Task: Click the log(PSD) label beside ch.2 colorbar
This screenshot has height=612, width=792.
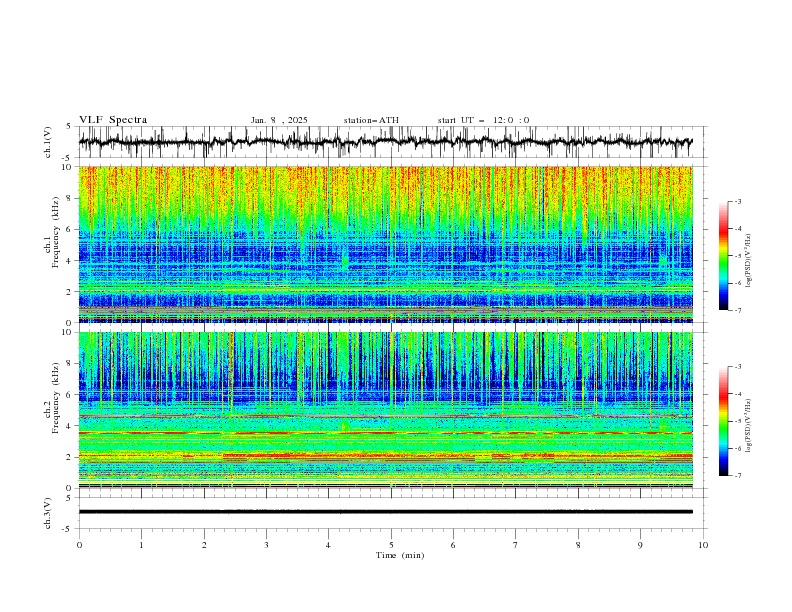Action: [x=750, y=425]
